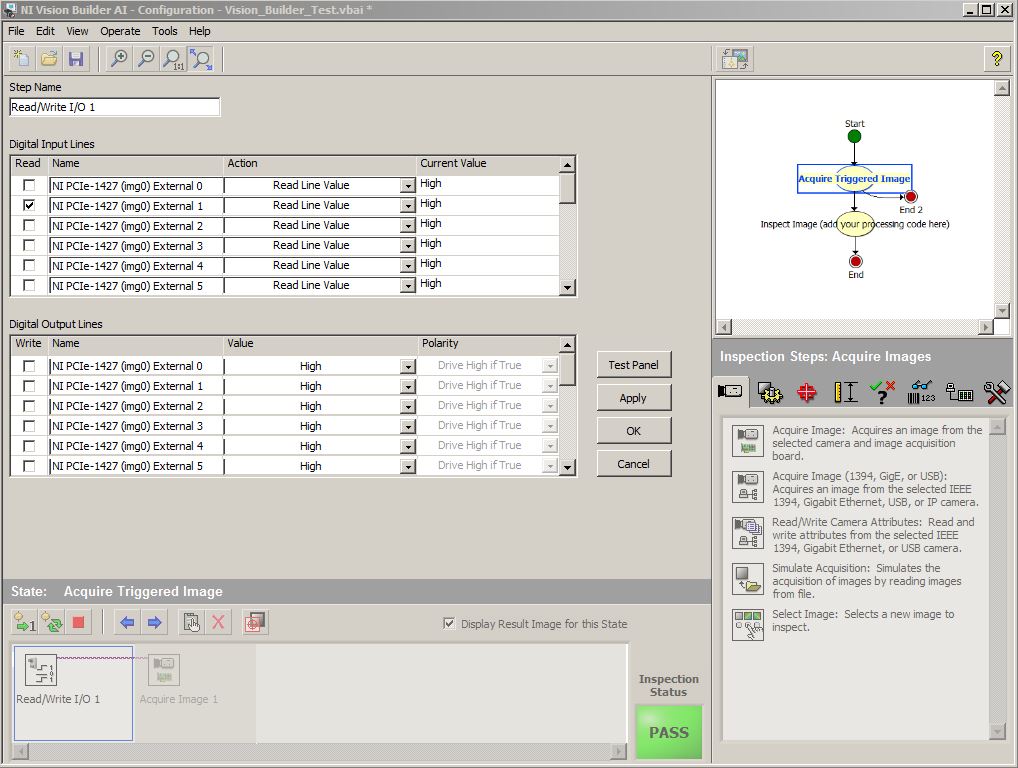Open the Check for Presence checkmark tab
The width and height of the screenshot is (1018, 768).
pos(882,392)
